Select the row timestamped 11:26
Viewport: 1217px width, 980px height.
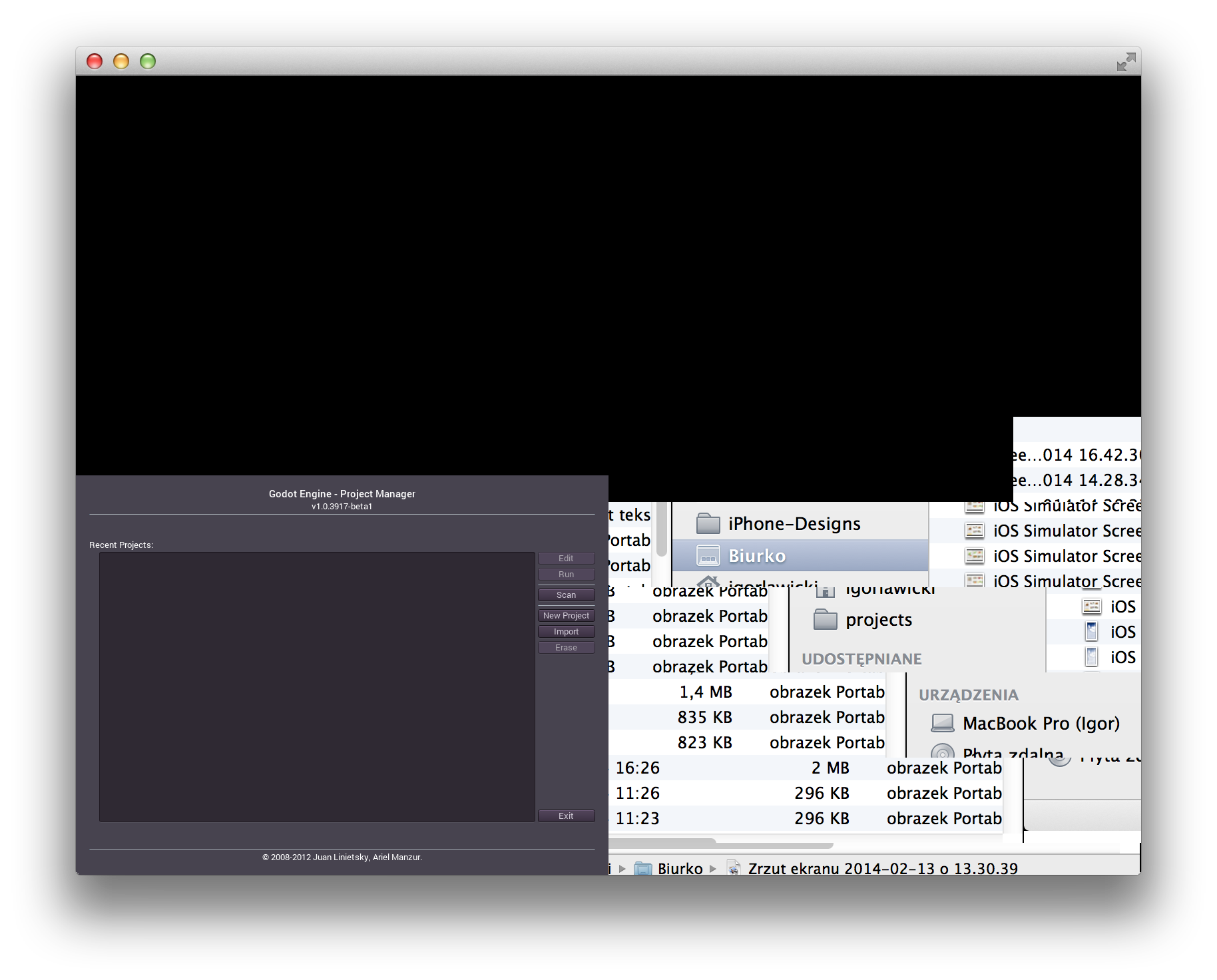coord(806,793)
